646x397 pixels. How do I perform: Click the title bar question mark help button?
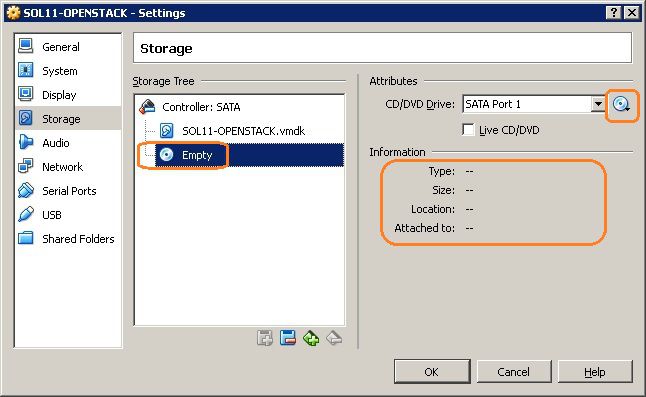coord(613,13)
